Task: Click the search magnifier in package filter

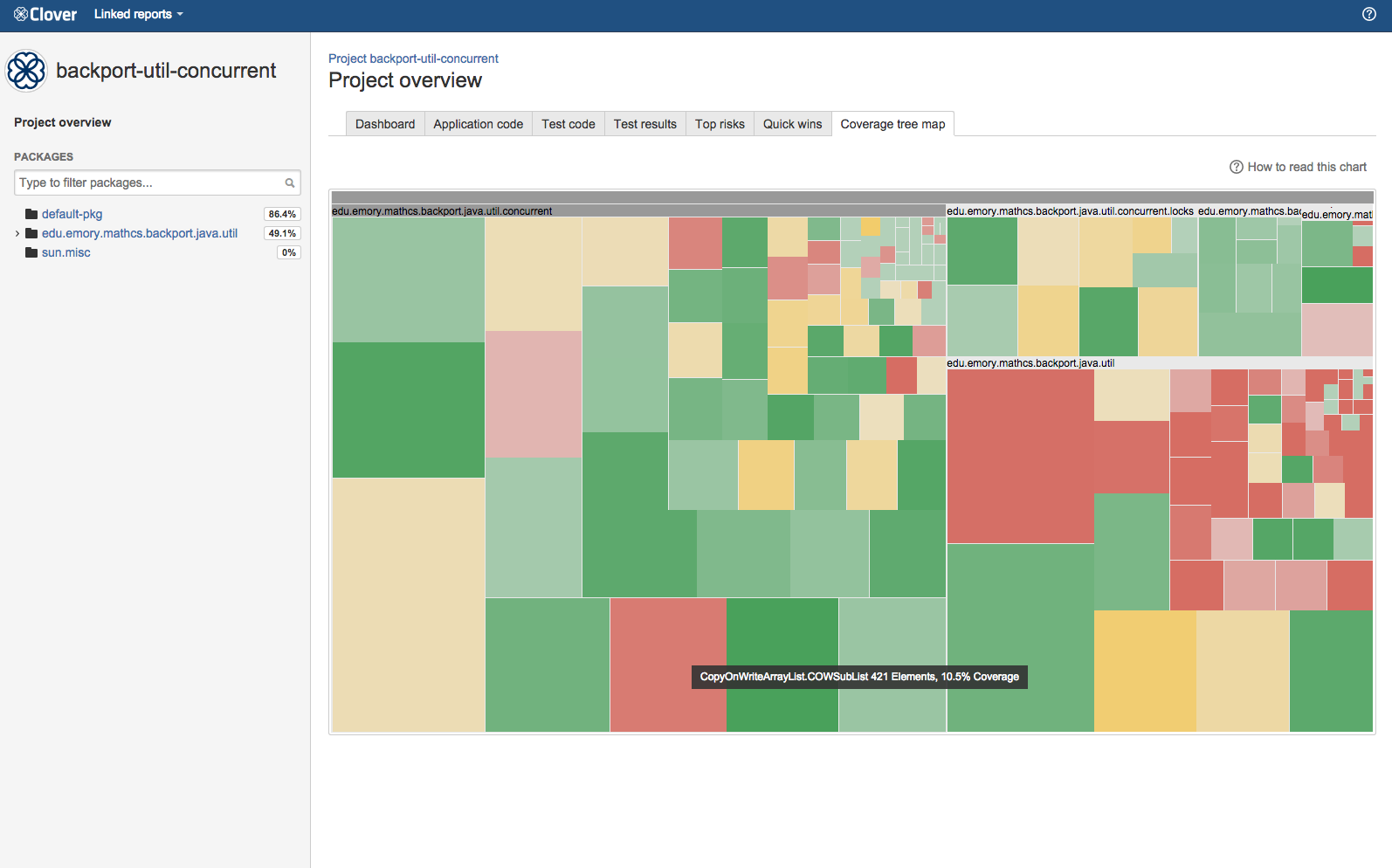Action: [x=290, y=183]
